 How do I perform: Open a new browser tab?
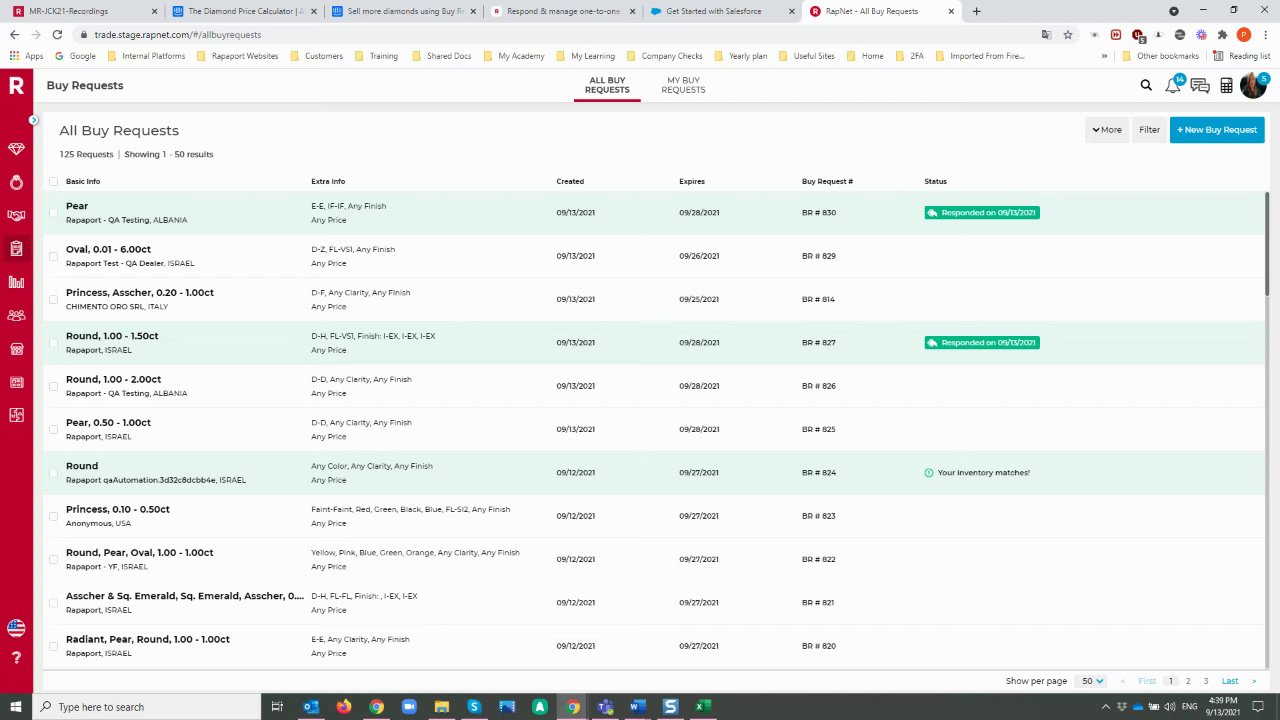[976, 11]
